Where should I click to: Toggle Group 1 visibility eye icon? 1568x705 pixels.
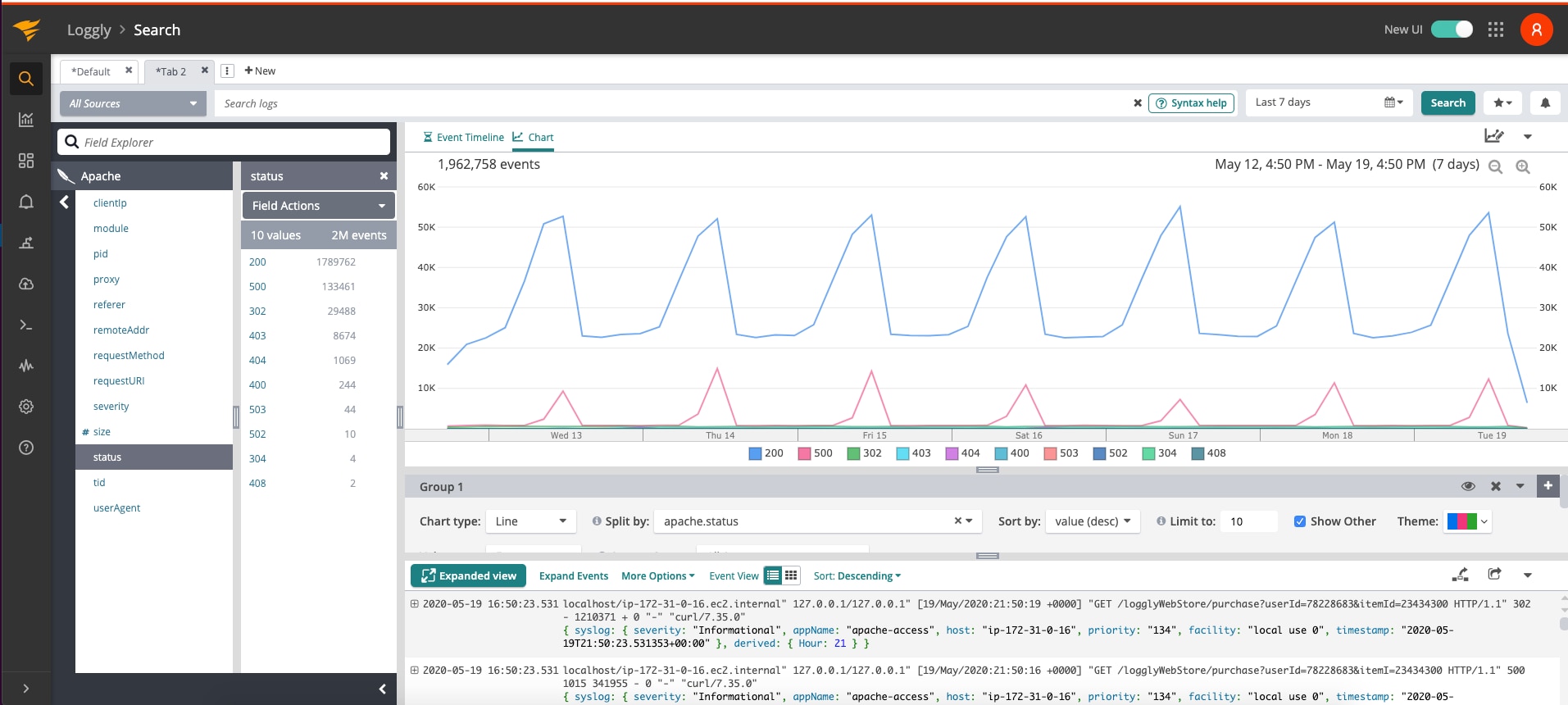pos(1468,486)
